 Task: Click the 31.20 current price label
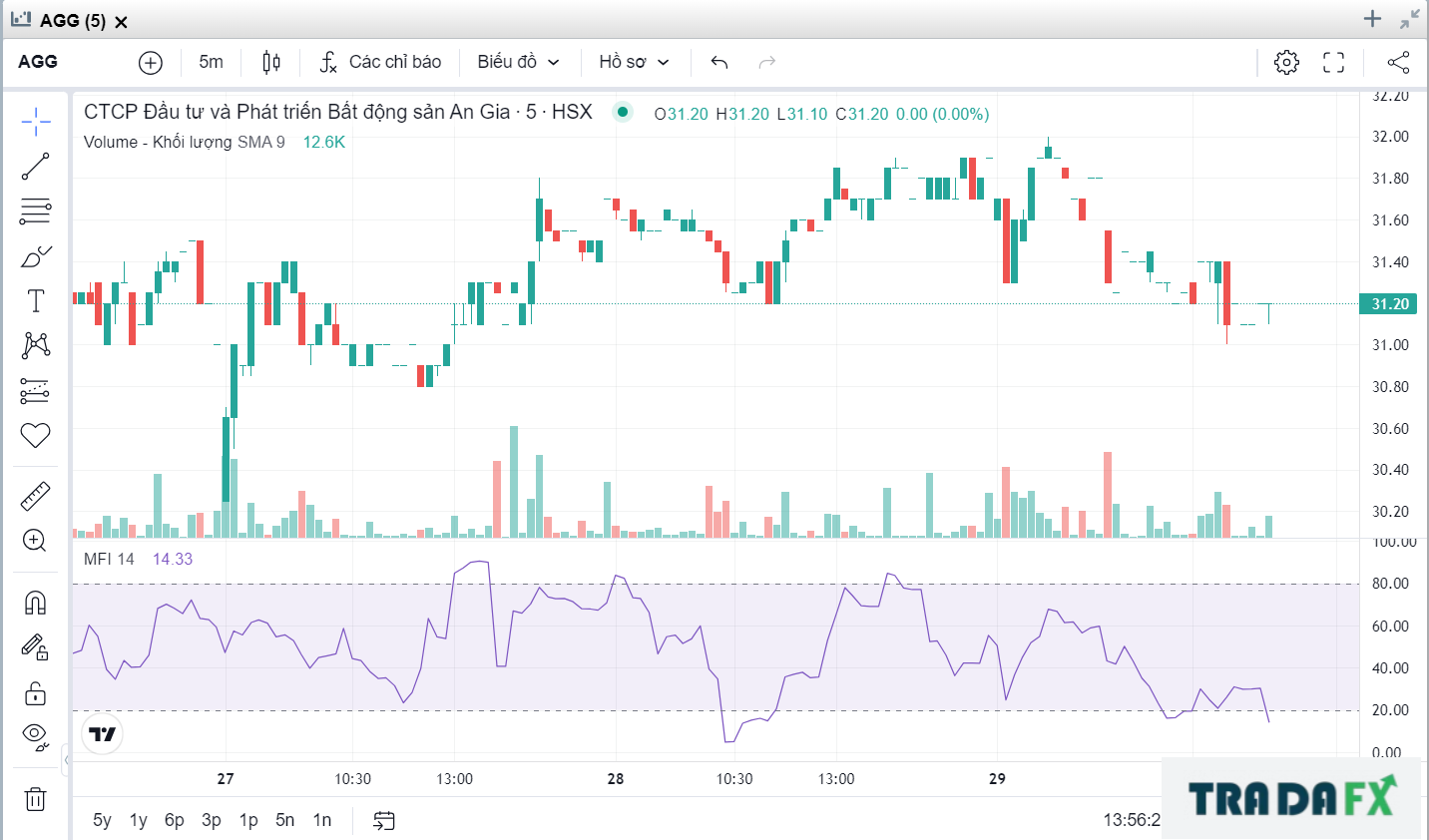(x=1388, y=303)
